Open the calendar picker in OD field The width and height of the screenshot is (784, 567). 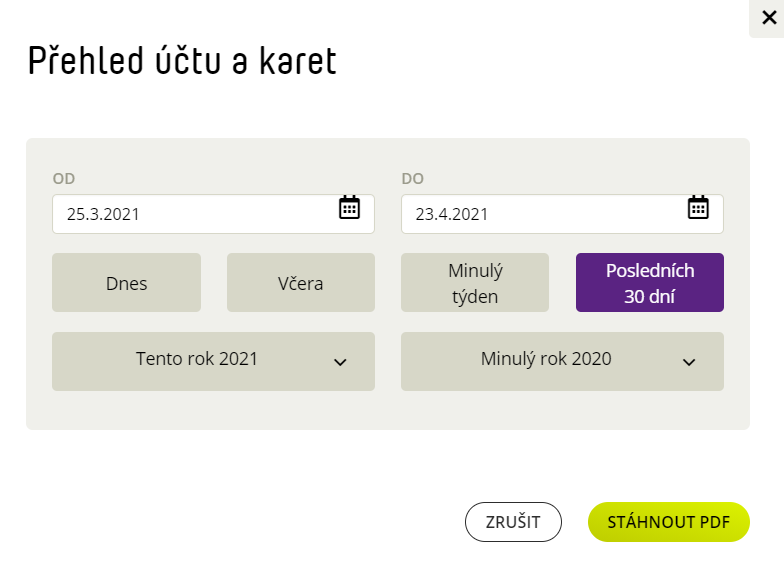click(x=349, y=208)
